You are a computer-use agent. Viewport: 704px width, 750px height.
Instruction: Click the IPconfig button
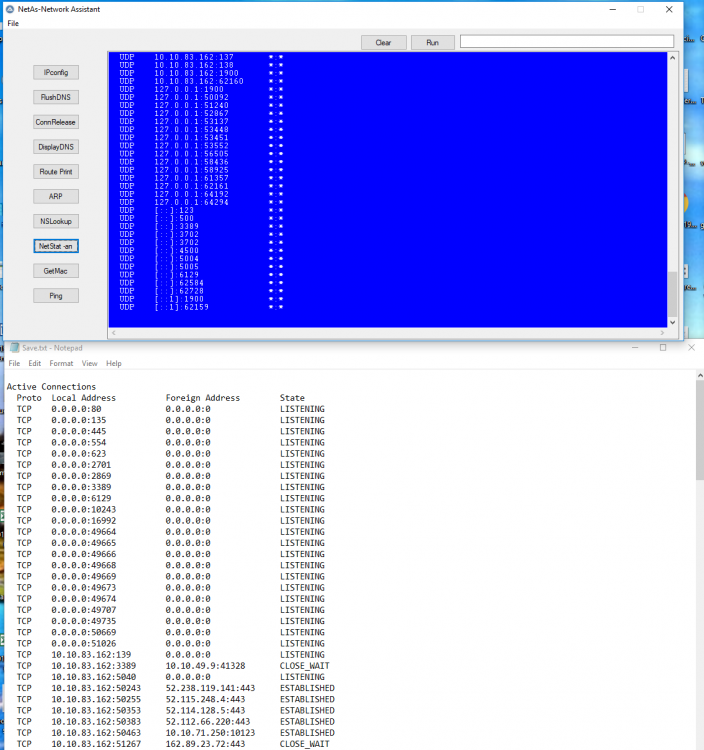[x=56, y=72]
